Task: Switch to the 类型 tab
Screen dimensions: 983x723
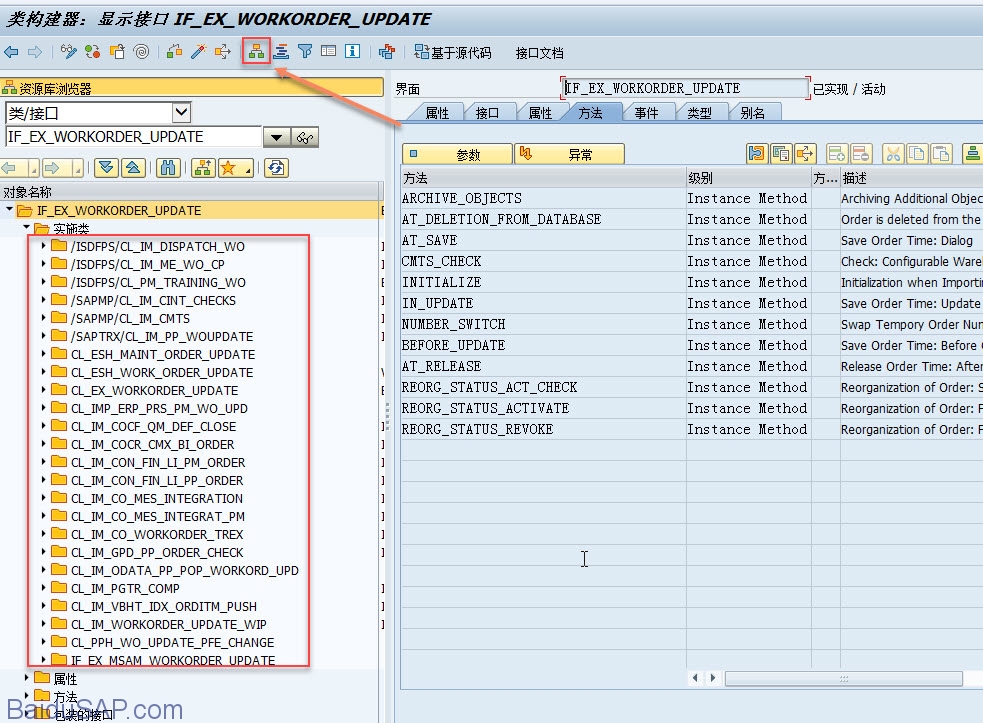Action: [699, 113]
